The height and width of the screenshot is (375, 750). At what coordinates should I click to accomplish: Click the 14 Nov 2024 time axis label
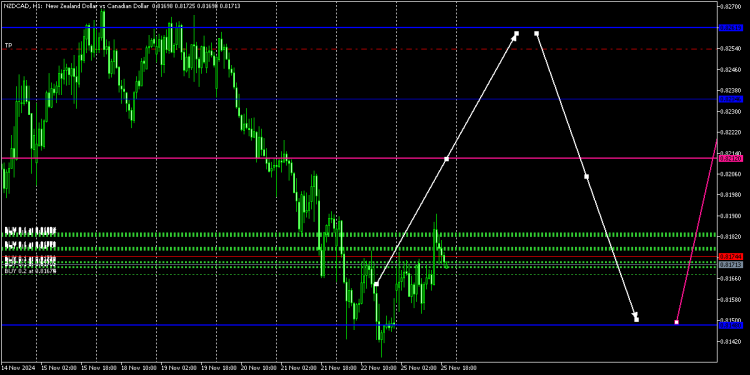click(19, 368)
